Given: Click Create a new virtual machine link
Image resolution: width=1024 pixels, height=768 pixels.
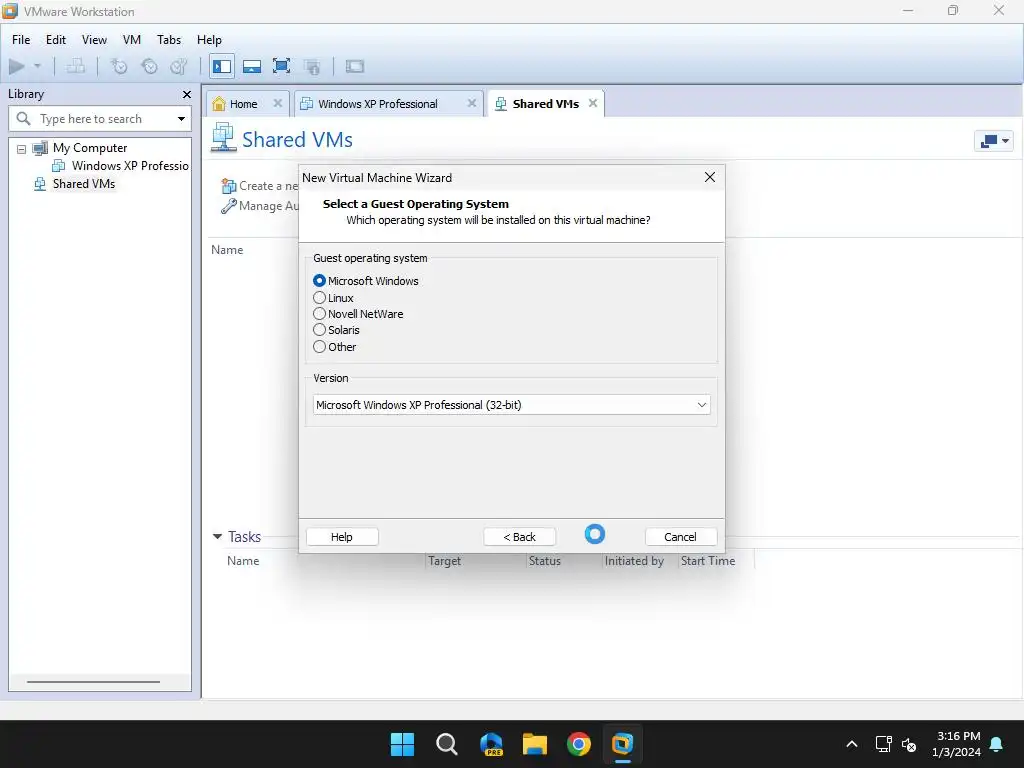Looking at the screenshot, I should [x=260, y=186].
